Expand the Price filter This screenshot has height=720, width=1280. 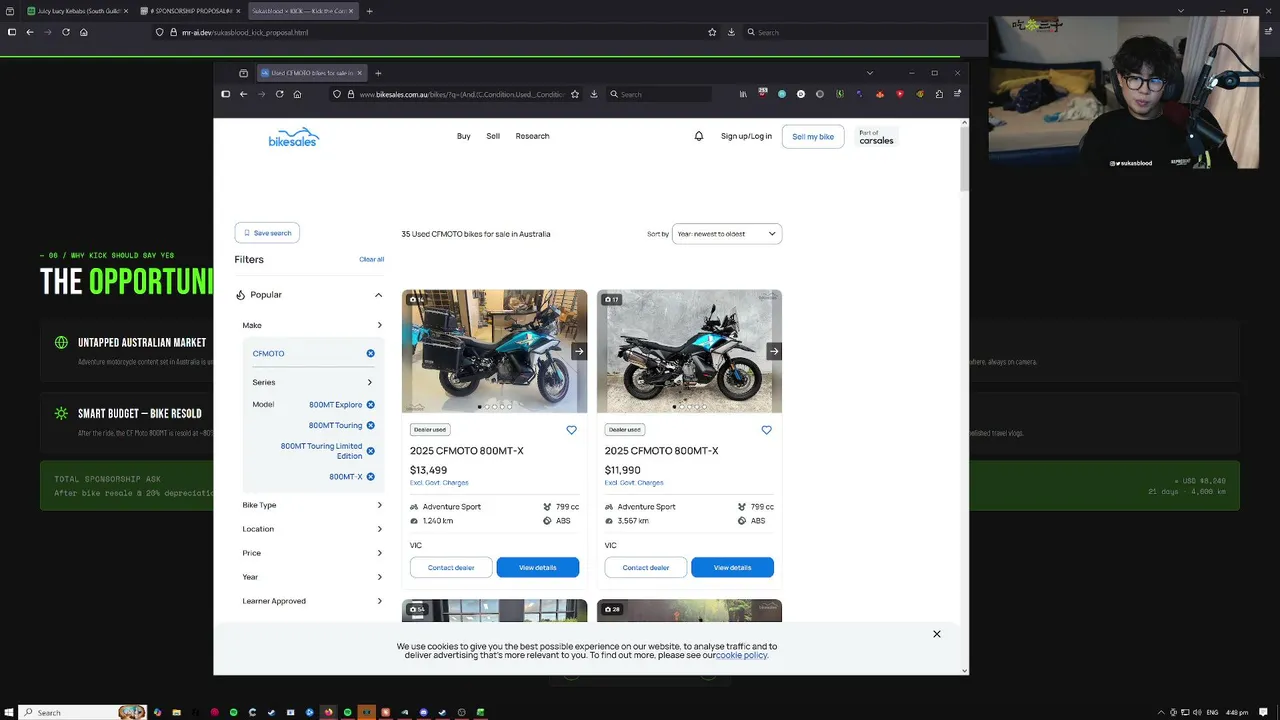[312, 553]
